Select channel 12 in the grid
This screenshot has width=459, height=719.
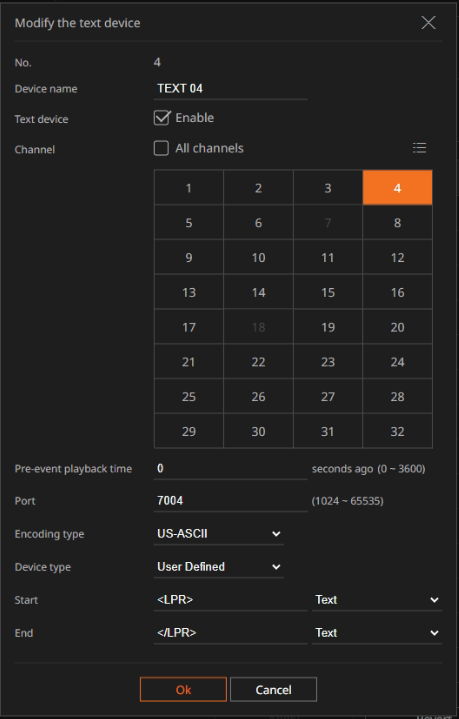[x=398, y=257]
